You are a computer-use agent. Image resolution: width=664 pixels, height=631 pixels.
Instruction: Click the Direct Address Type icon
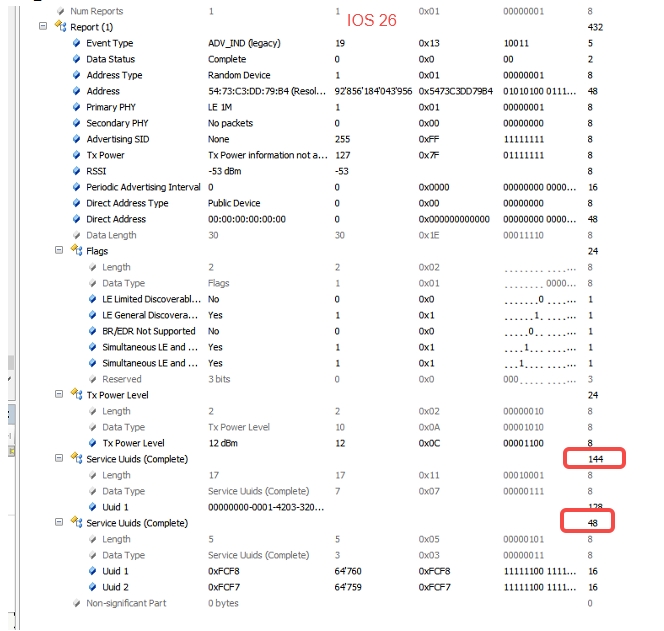tap(77, 203)
